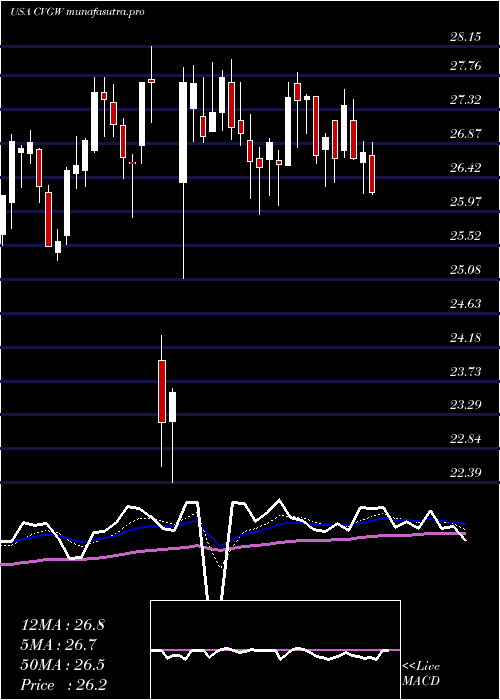Click the 25.08 price axis label
This screenshot has width=500, height=700.
click(x=465, y=270)
